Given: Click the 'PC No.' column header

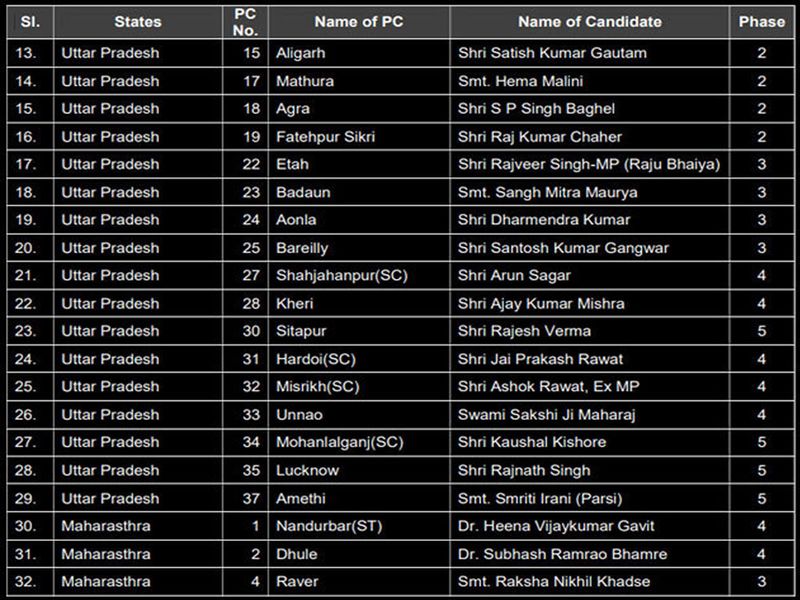Looking at the screenshot, I should pos(245,21).
